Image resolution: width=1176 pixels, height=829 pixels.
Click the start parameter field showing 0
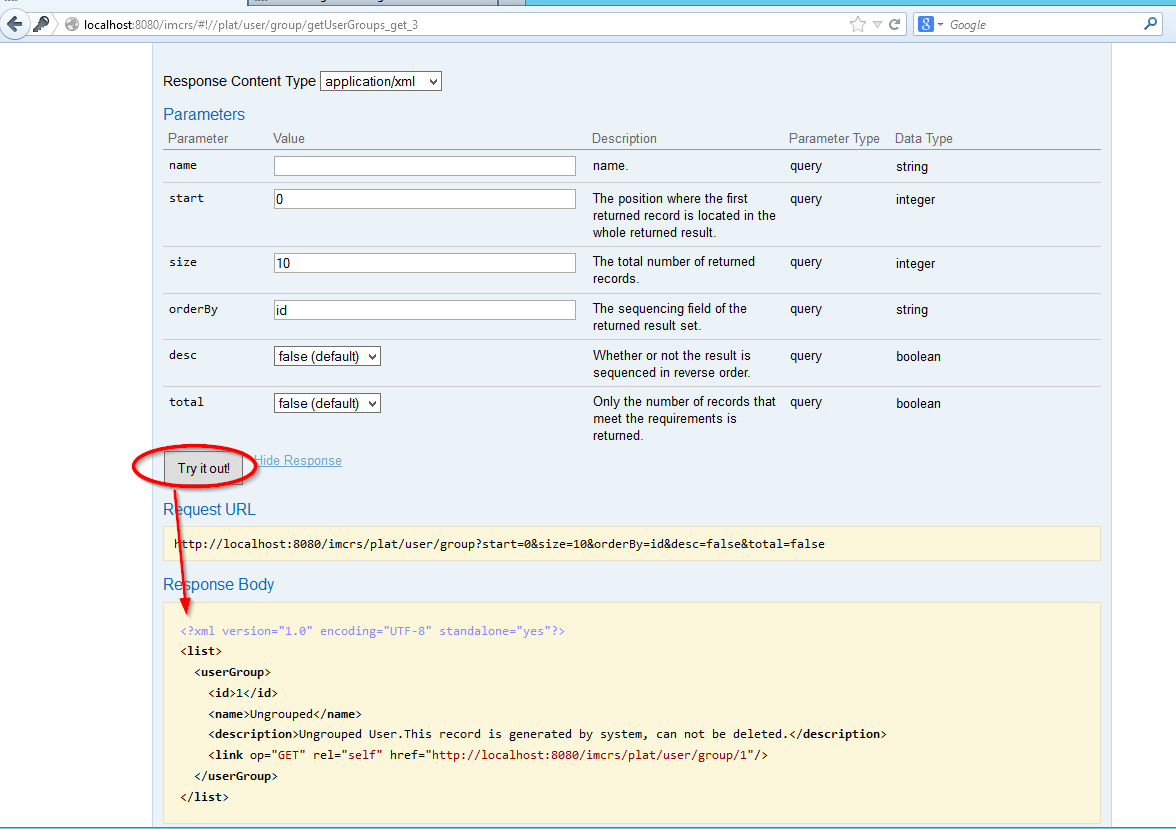[x=424, y=198]
